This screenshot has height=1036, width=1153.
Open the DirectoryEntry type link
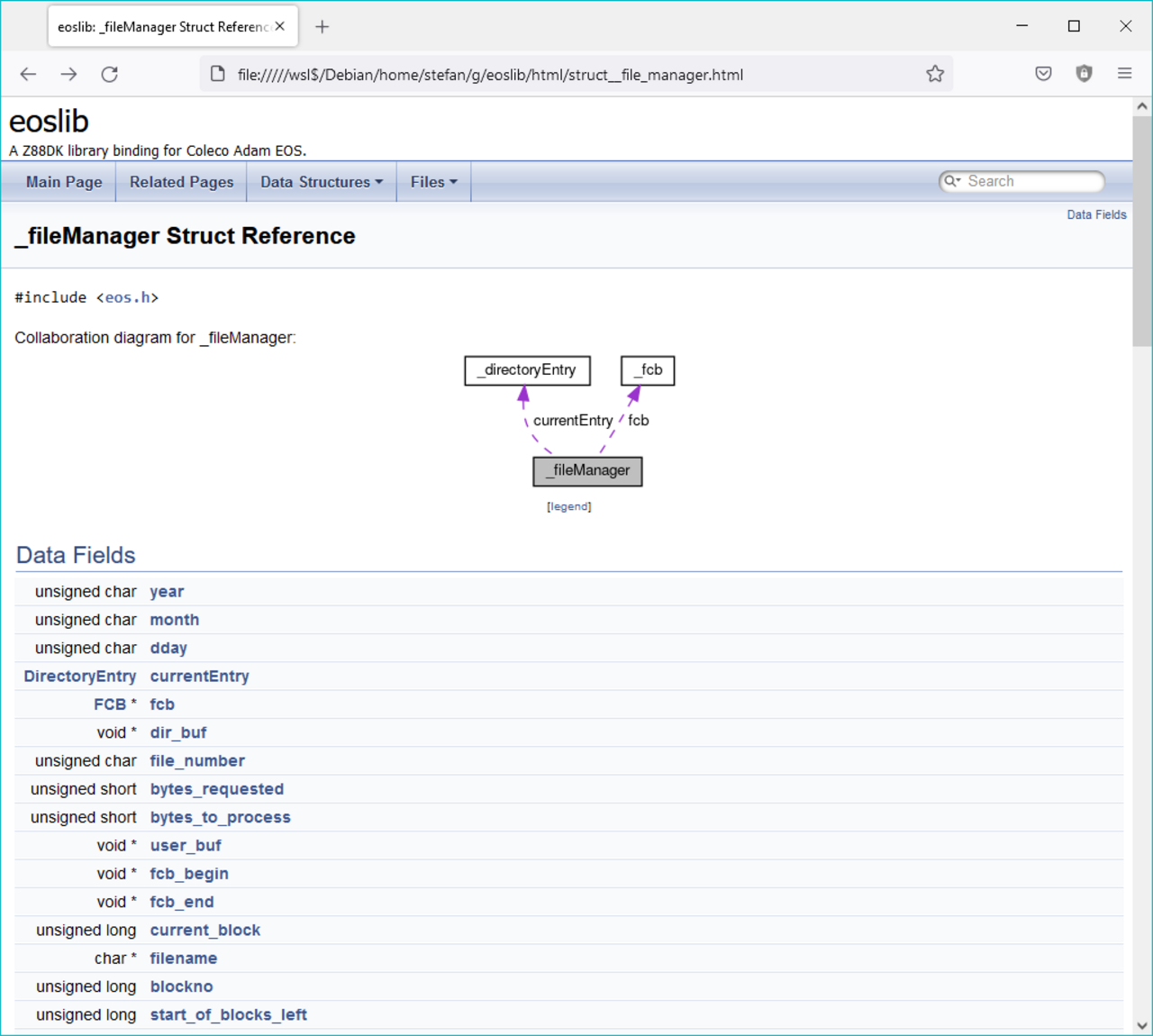[80, 677]
